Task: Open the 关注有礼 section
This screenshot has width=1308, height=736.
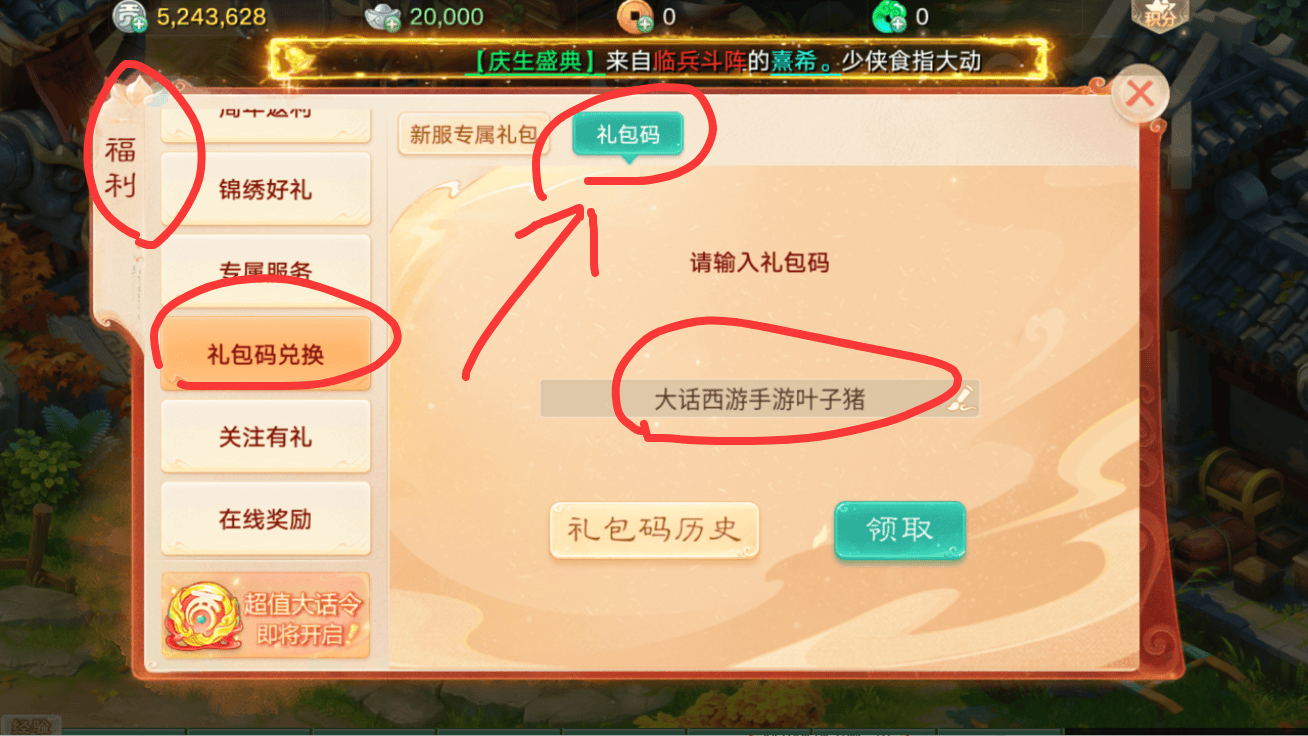Action: click(266, 437)
